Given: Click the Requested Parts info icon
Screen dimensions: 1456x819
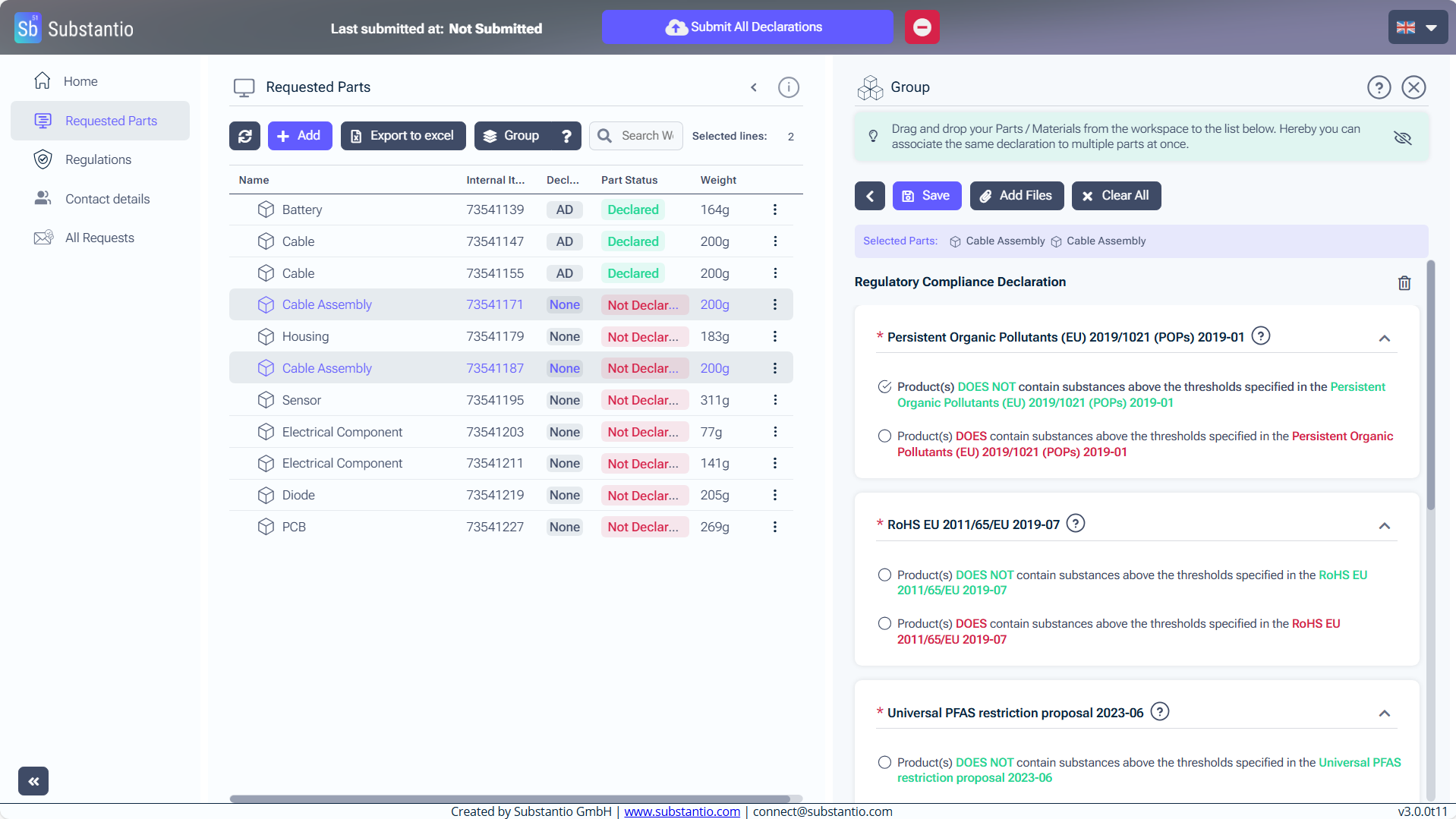Looking at the screenshot, I should click(x=788, y=87).
